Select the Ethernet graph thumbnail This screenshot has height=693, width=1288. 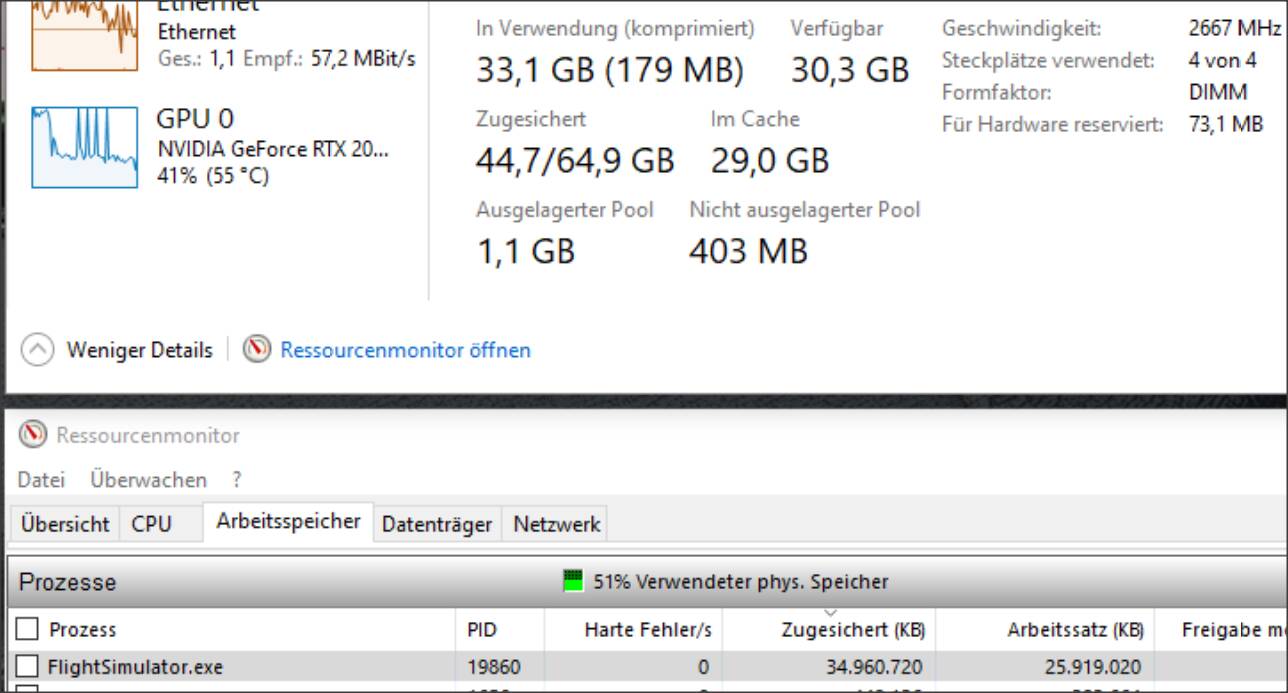pos(85,36)
